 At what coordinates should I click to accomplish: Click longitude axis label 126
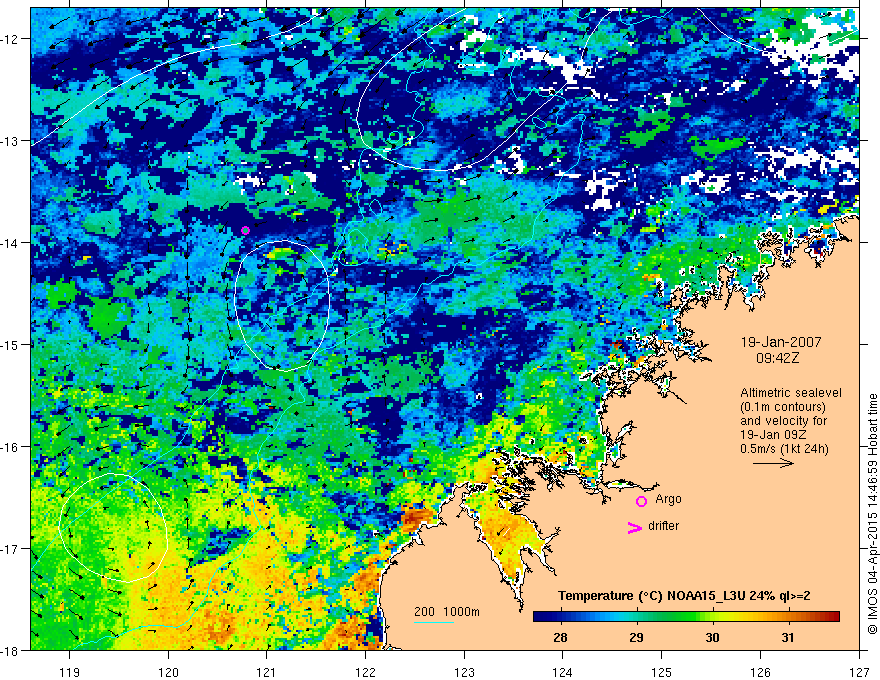[x=760, y=672]
